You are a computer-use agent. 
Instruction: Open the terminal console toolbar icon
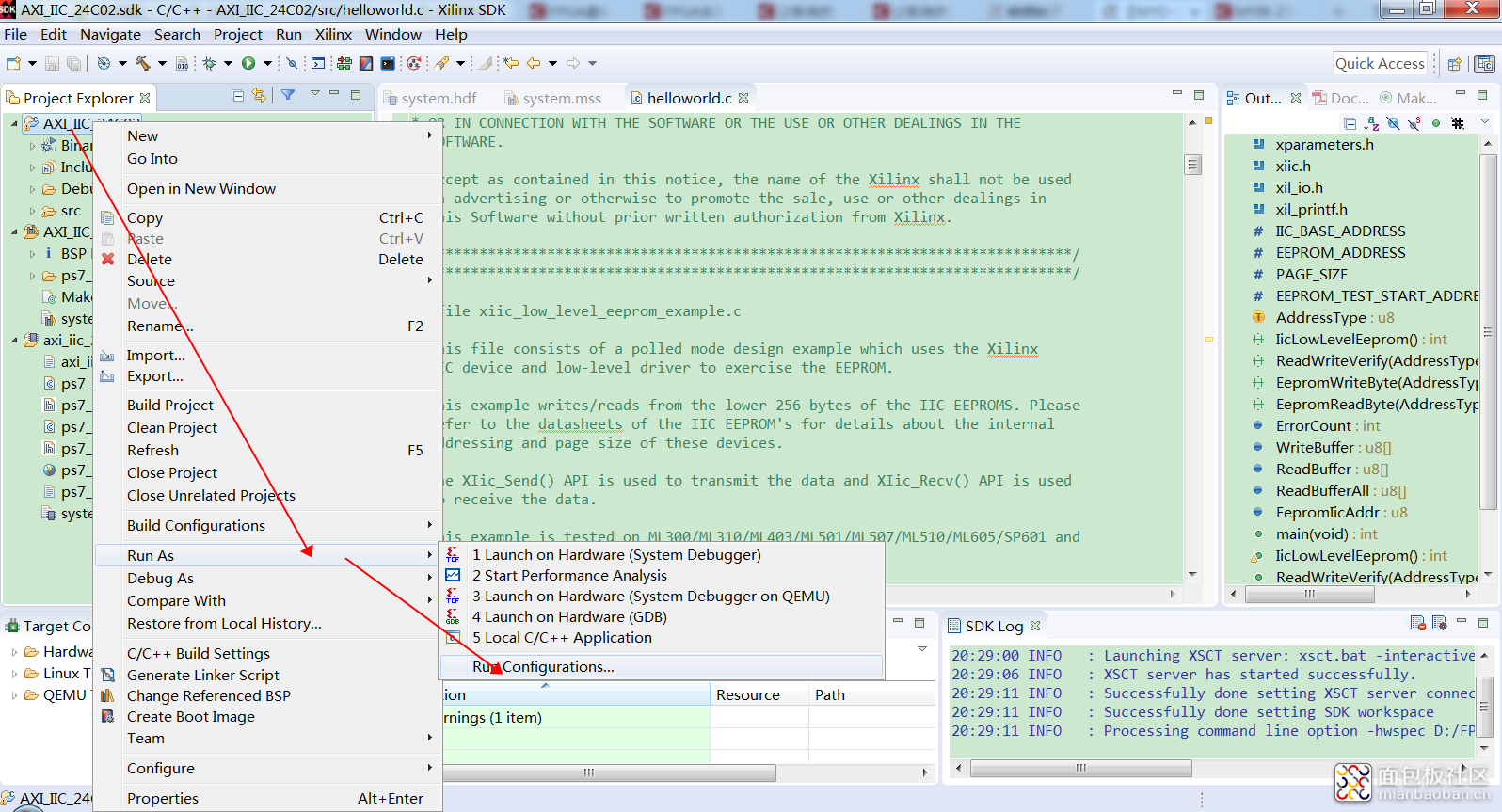tap(318, 63)
